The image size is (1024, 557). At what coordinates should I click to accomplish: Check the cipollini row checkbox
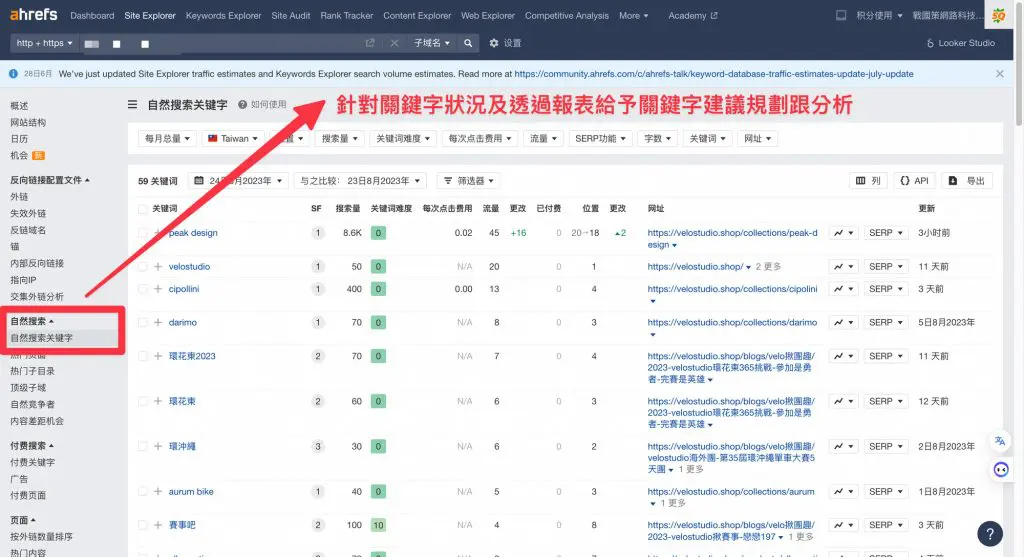pyautogui.click(x=142, y=289)
